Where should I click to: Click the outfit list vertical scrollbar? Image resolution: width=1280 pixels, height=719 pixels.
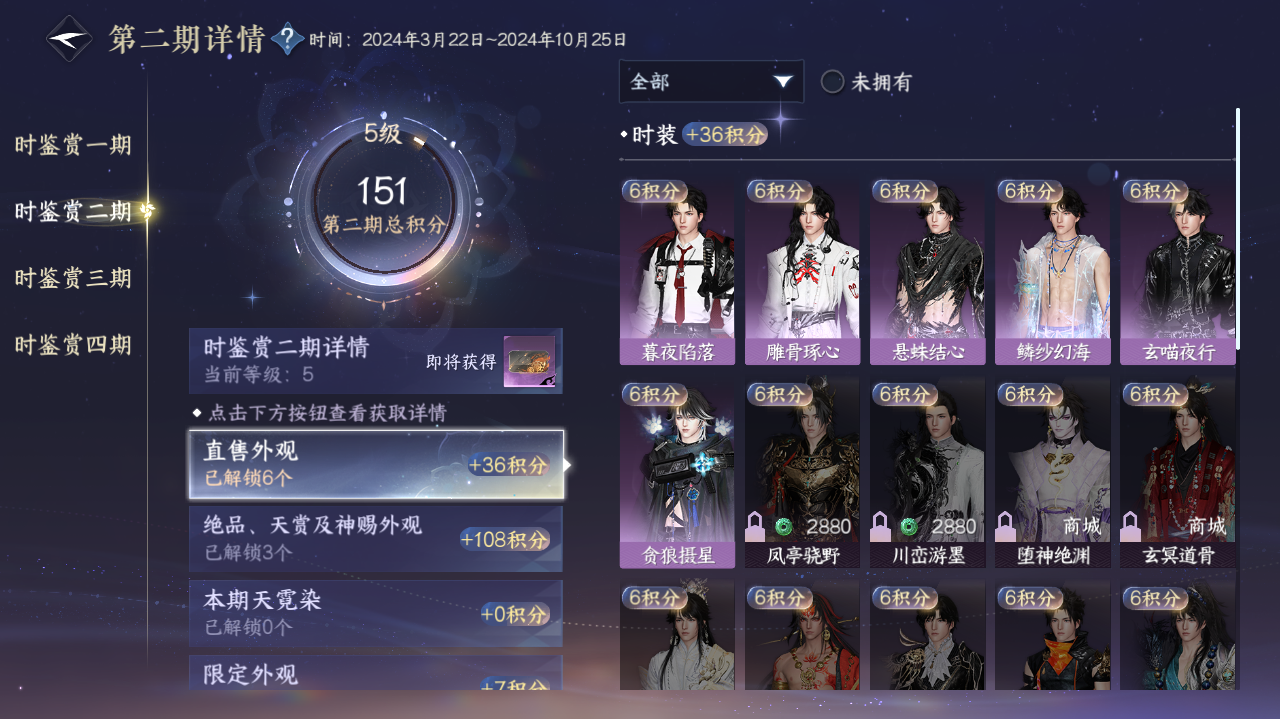1238,228
